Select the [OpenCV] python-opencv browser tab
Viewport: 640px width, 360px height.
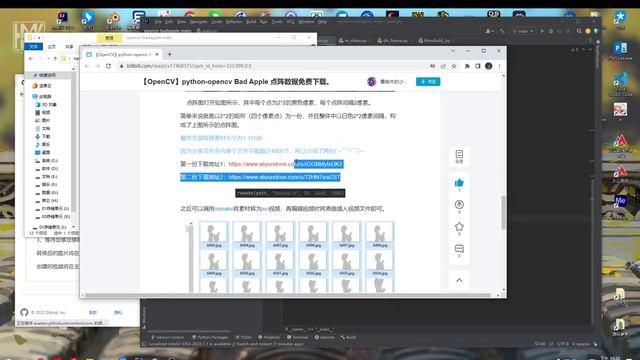(122, 54)
